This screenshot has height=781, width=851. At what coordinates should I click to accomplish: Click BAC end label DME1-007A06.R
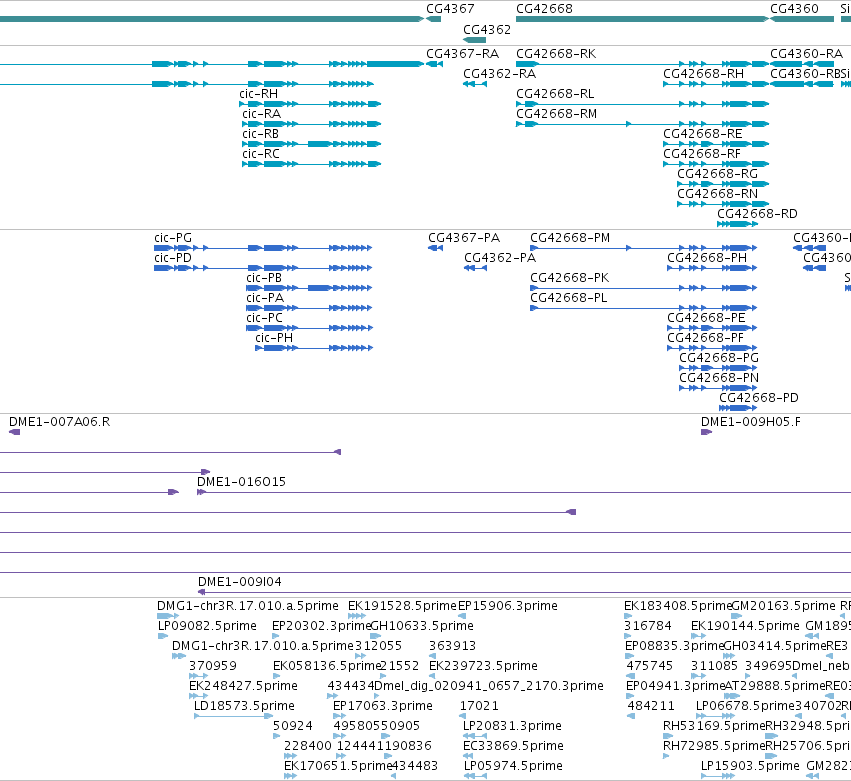pyautogui.click(x=60, y=422)
